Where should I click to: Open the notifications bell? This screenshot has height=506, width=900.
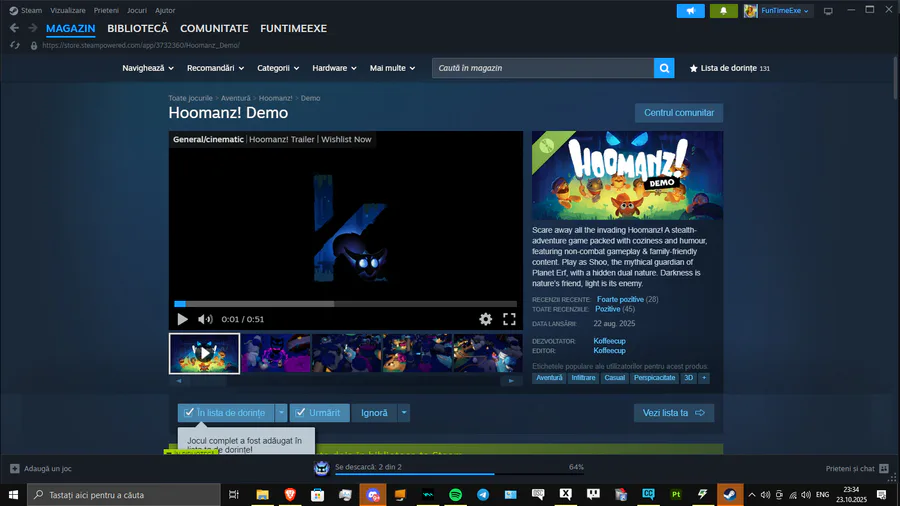723,11
